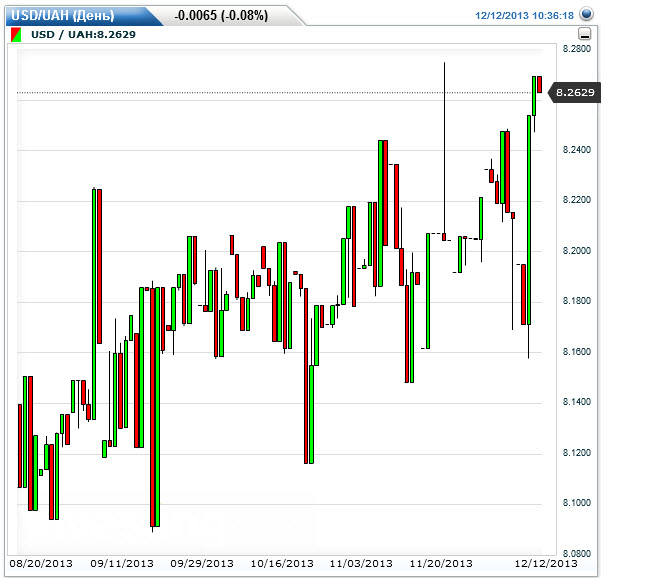The width and height of the screenshot is (649, 578).
Task: Click the 8.1000 price axis label
Action: pyautogui.click(x=577, y=503)
